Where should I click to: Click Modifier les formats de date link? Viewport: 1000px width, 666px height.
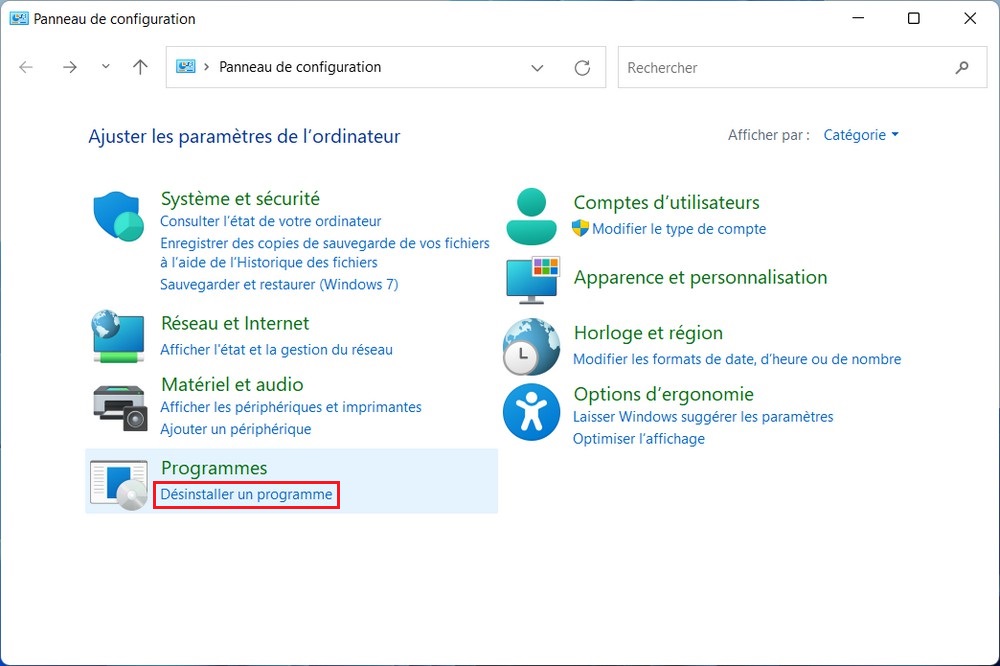tap(737, 359)
